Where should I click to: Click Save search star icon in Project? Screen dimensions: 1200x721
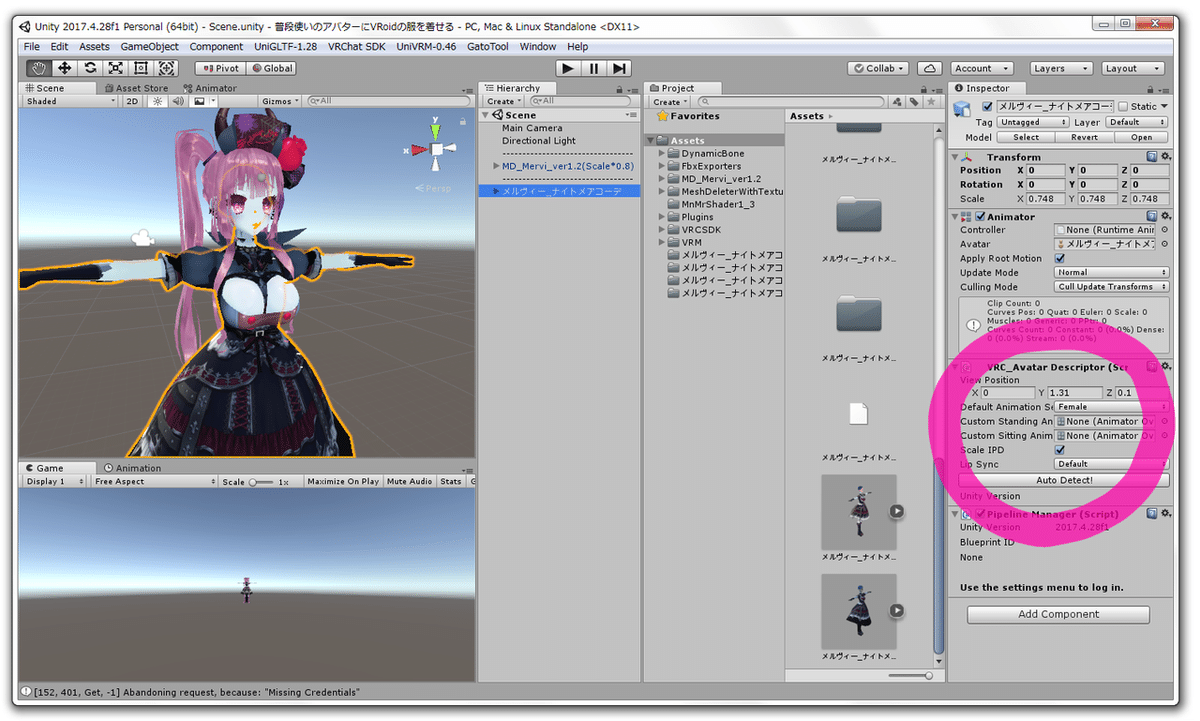pos(930,102)
